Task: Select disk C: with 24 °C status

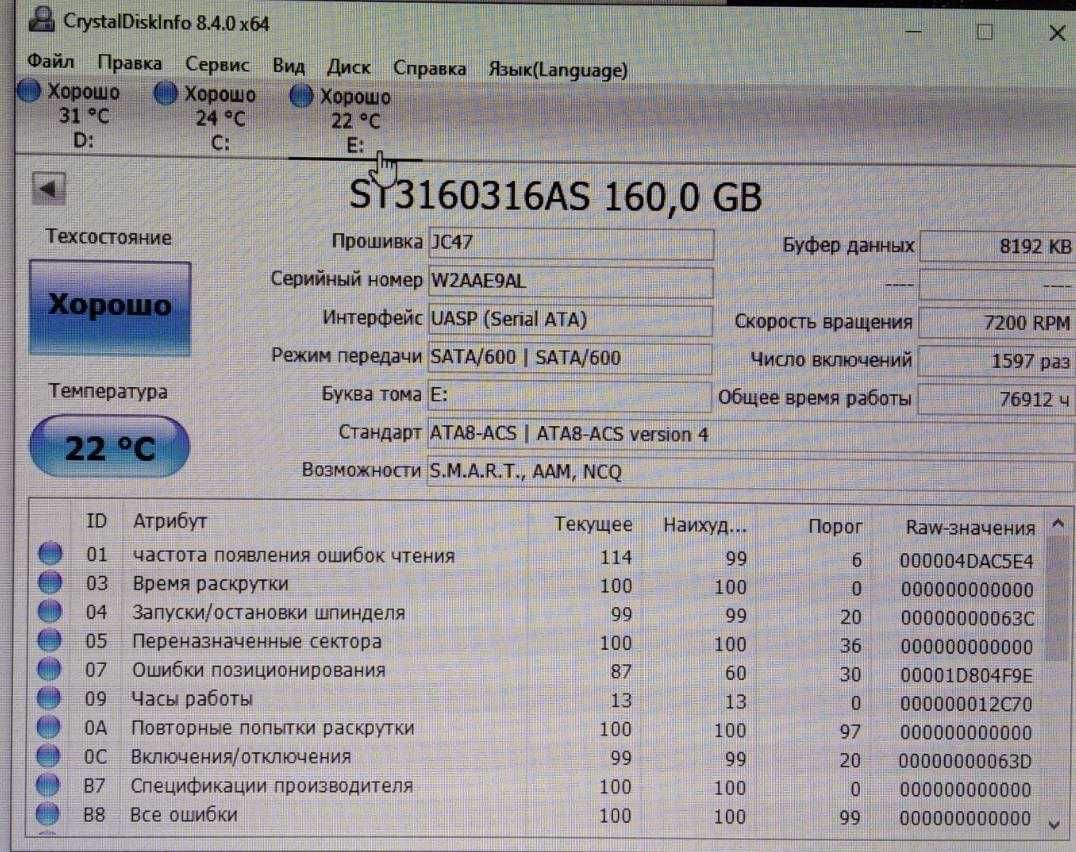Action: 205,117
